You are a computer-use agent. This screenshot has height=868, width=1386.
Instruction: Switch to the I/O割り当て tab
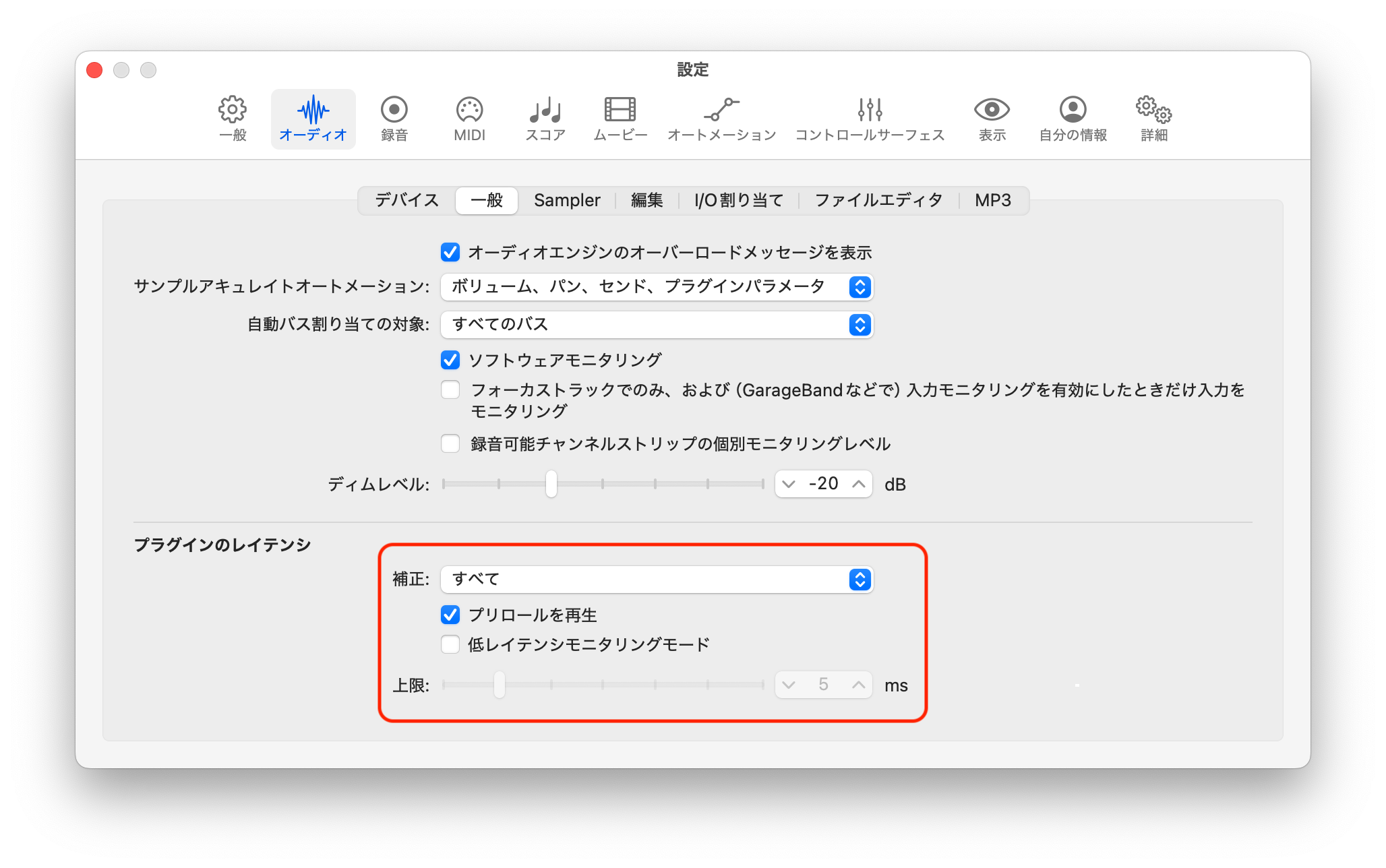tap(738, 200)
